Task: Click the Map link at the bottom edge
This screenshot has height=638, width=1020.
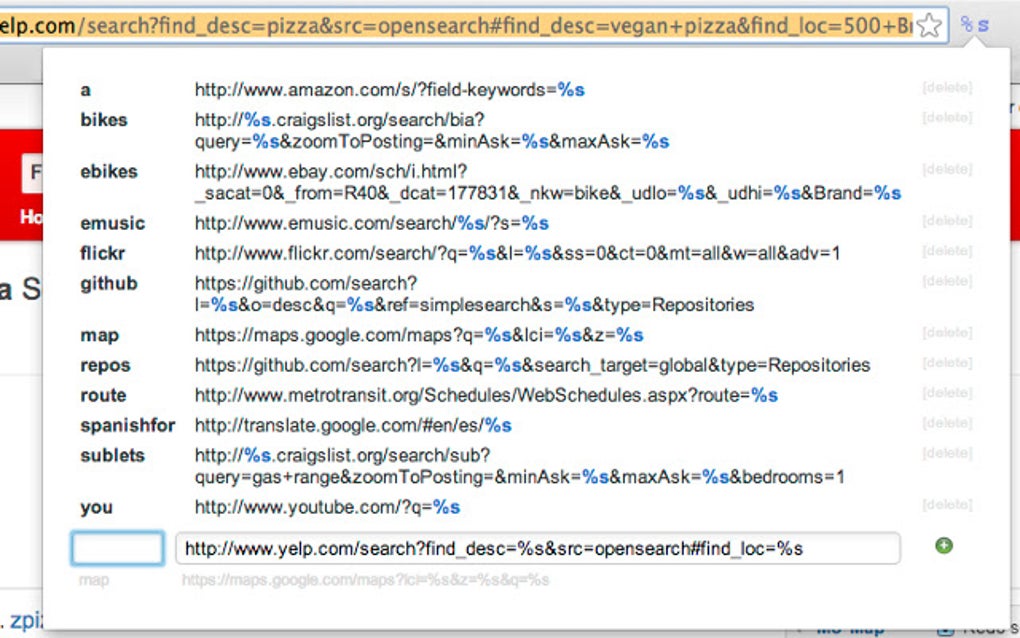Action: point(850,628)
